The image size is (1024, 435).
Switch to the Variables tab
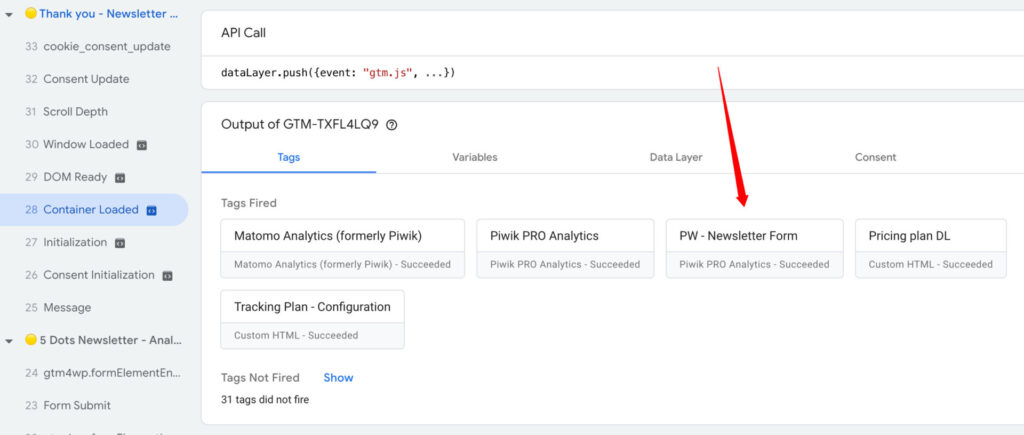click(x=474, y=157)
